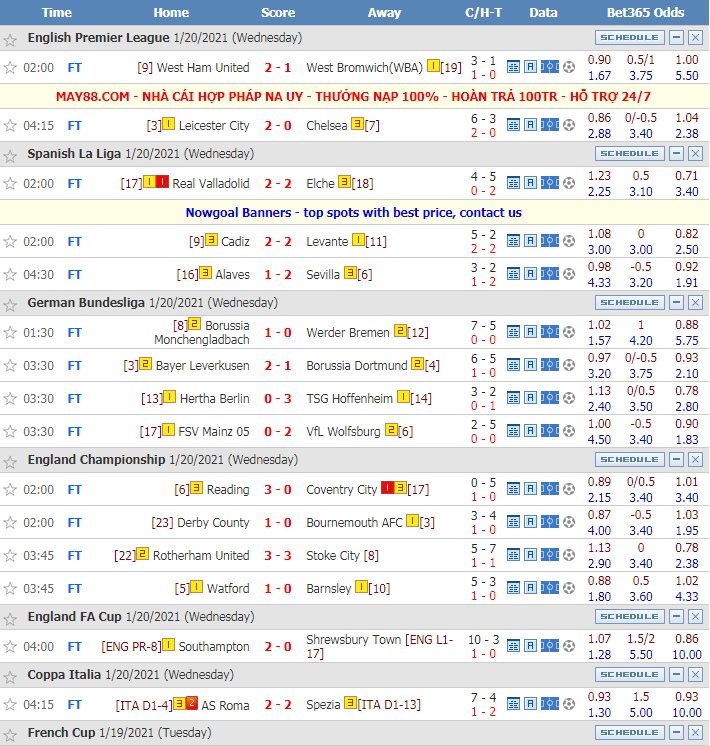Image resolution: width=710 pixels, height=746 pixels.
Task: Open odds table icon for Rotherham United match
Action: coord(513,555)
